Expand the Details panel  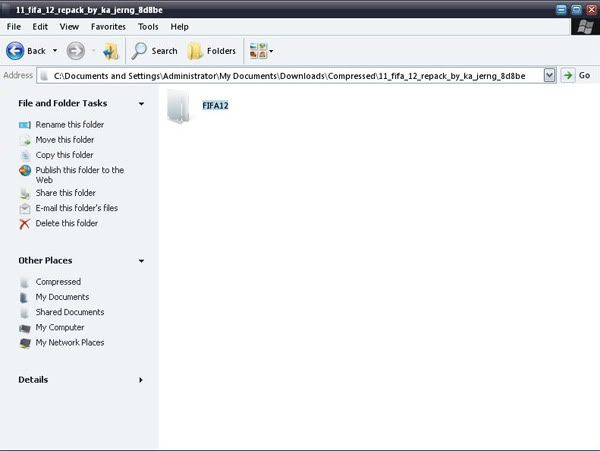[x=141, y=380]
